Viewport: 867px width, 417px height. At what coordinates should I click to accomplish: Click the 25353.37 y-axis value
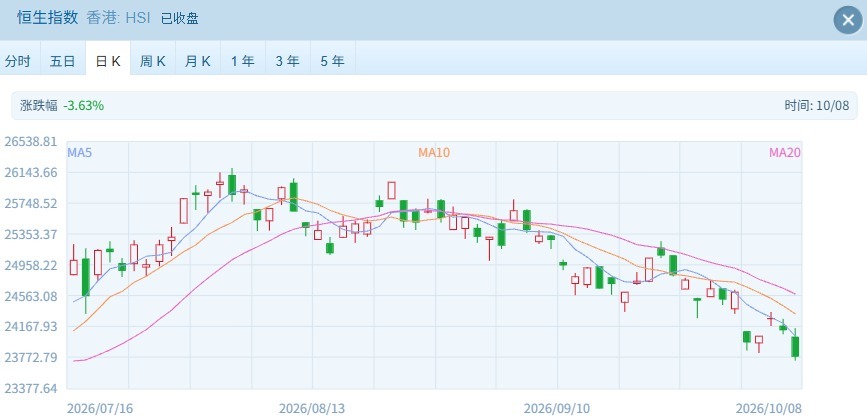pyautogui.click(x=31, y=234)
